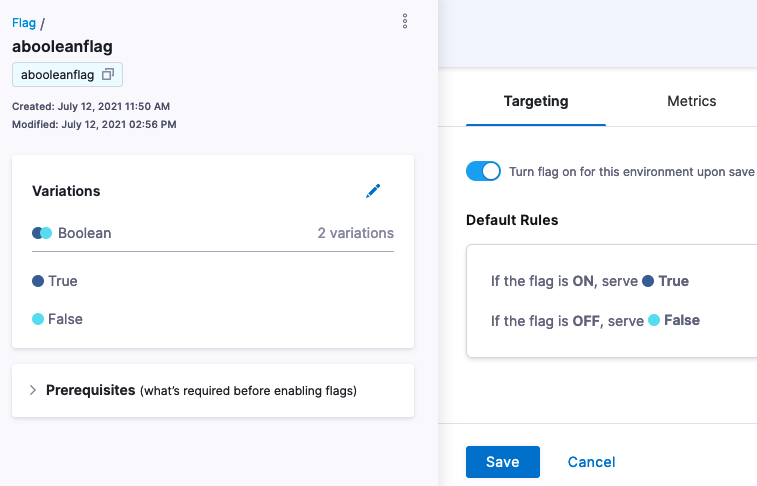This screenshot has width=757, height=486.
Task: Click the abooleanflag identifier chip
Action: coord(67,74)
